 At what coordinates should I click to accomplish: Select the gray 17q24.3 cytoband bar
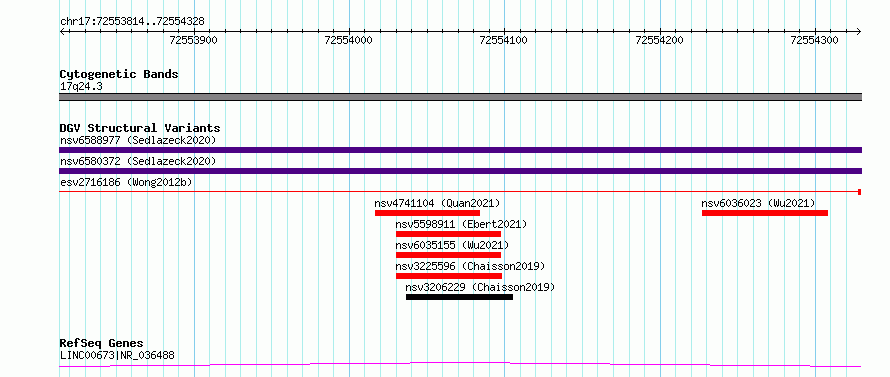point(460,97)
